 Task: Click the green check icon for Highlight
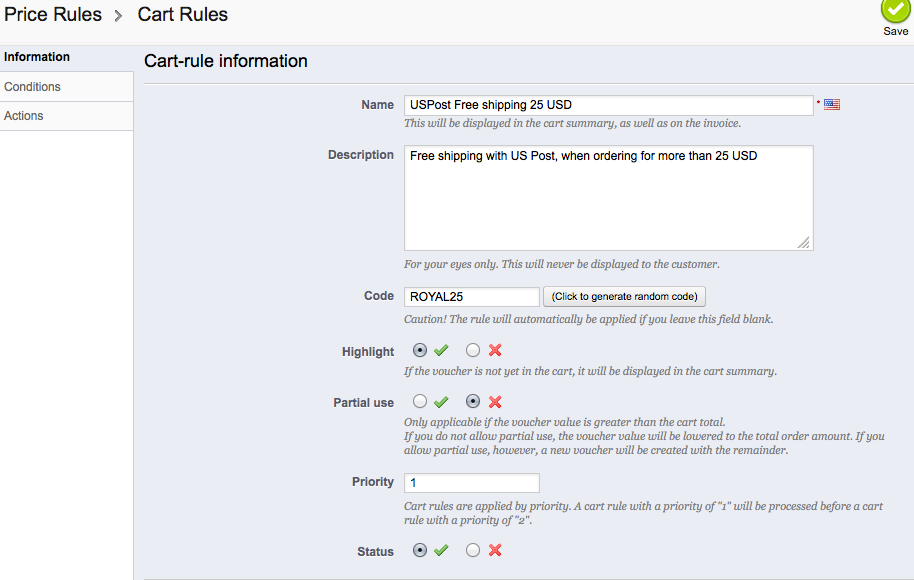(x=441, y=351)
